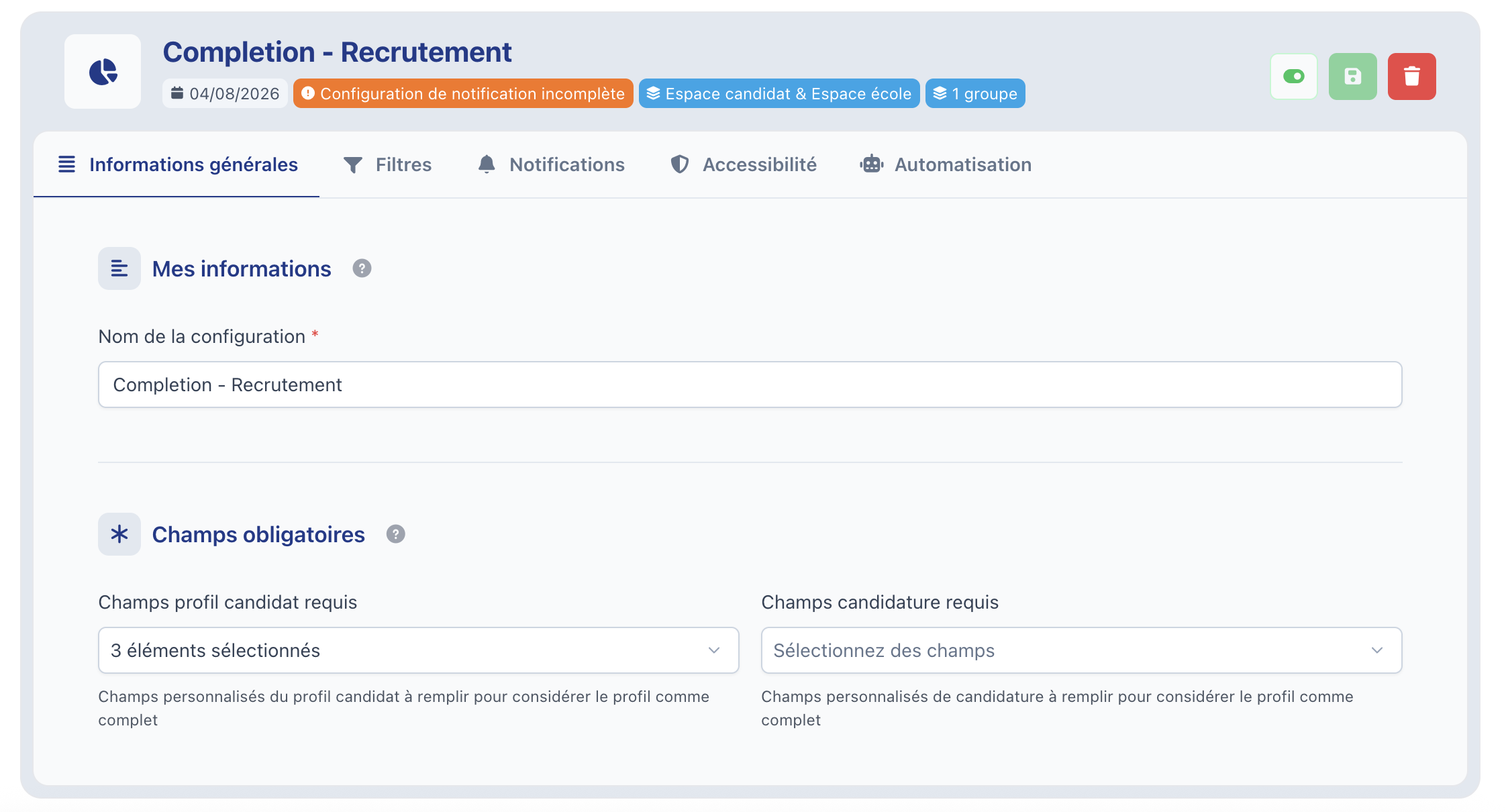Show help for Champs obligatoires

point(395,534)
